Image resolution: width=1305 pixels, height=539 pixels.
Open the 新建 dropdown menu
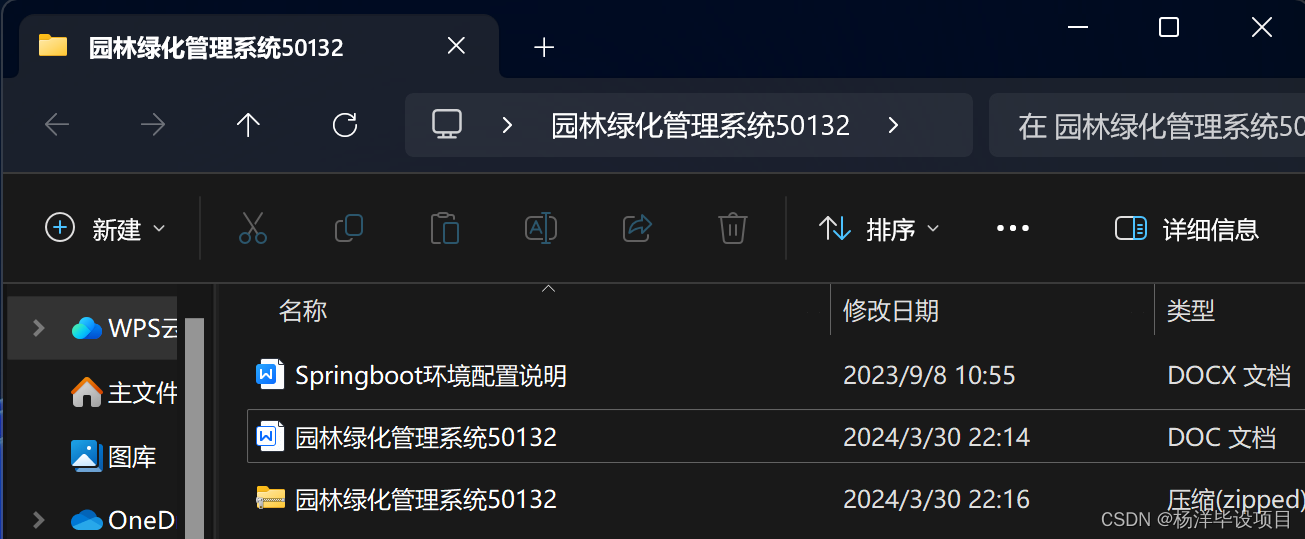pos(105,229)
